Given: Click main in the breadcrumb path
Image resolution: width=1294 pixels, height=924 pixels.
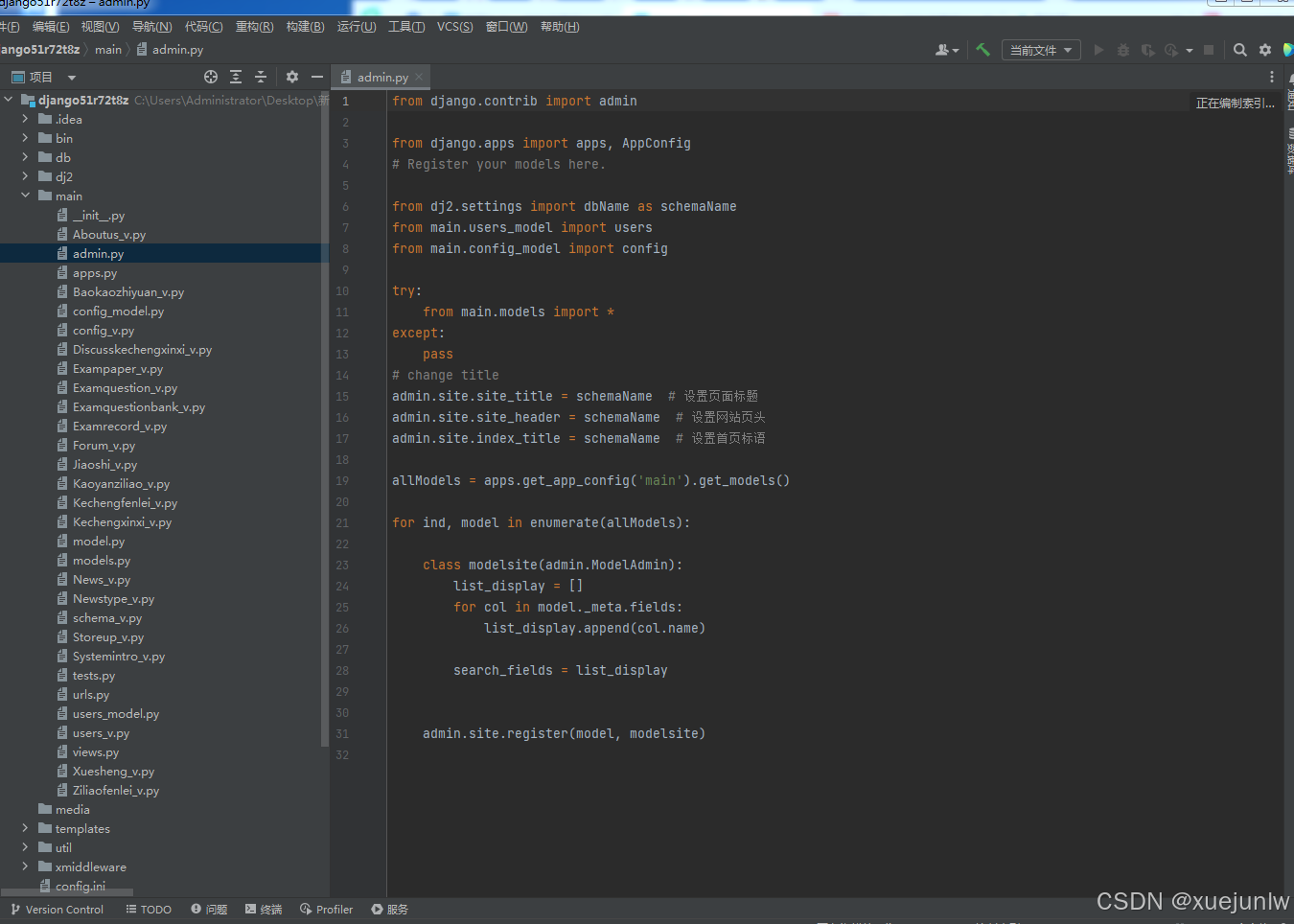Looking at the screenshot, I should pos(108,50).
